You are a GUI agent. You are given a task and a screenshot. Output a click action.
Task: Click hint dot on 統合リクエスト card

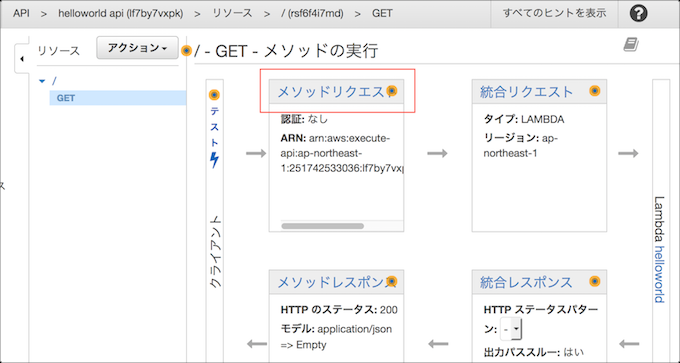click(595, 90)
